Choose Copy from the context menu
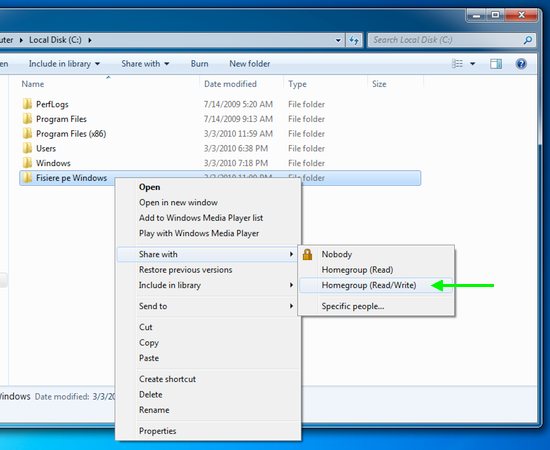550x450 pixels. click(208, 343)
